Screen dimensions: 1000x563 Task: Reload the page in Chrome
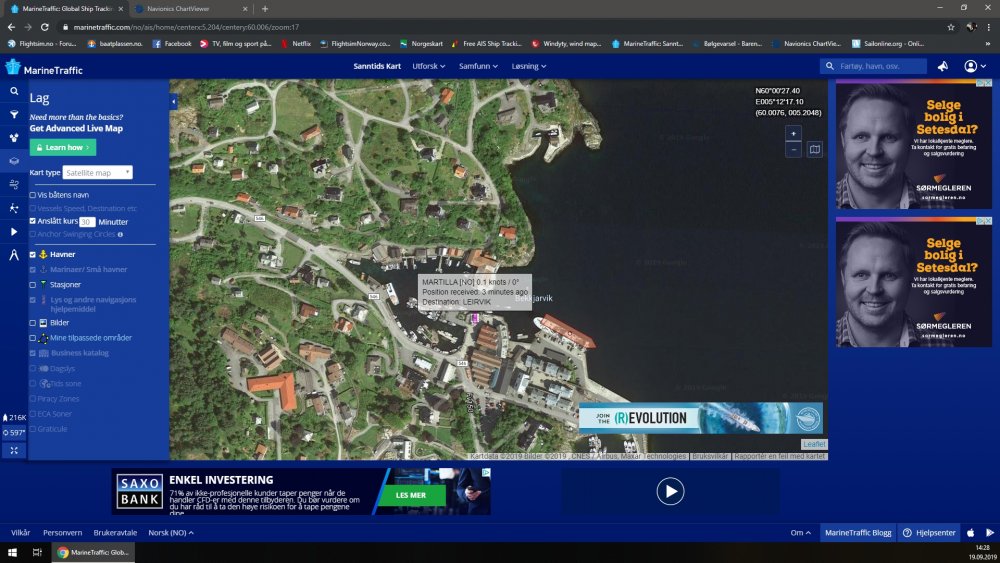(45, 27)
